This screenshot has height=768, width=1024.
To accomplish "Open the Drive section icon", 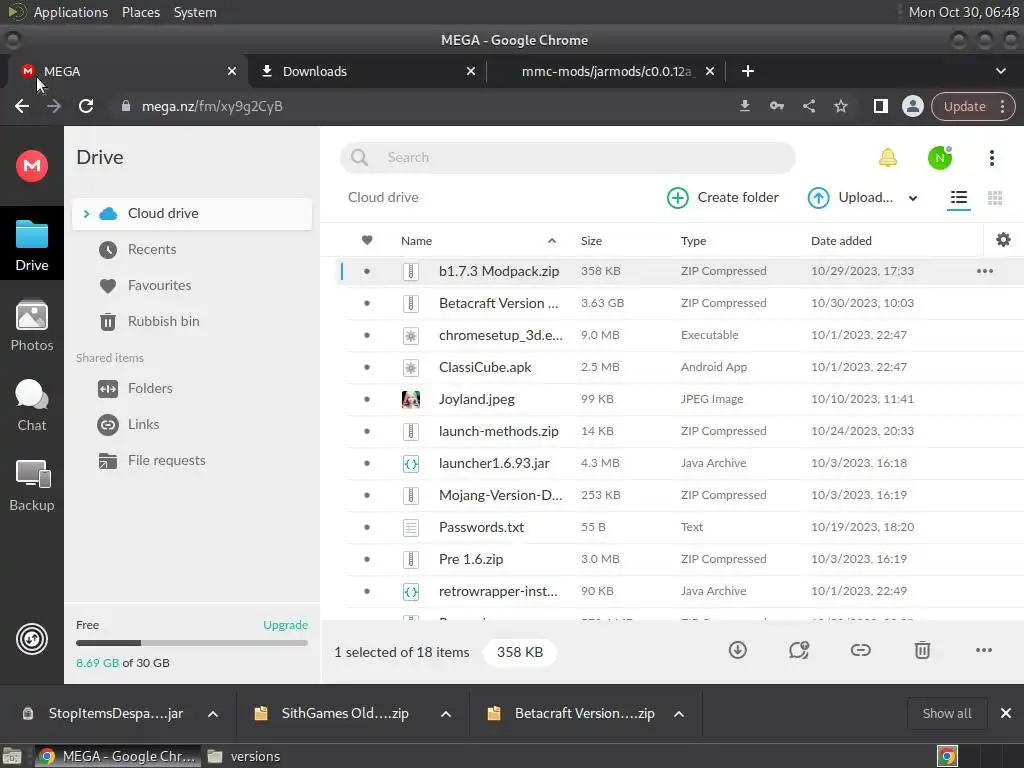I will pos(31,246).
